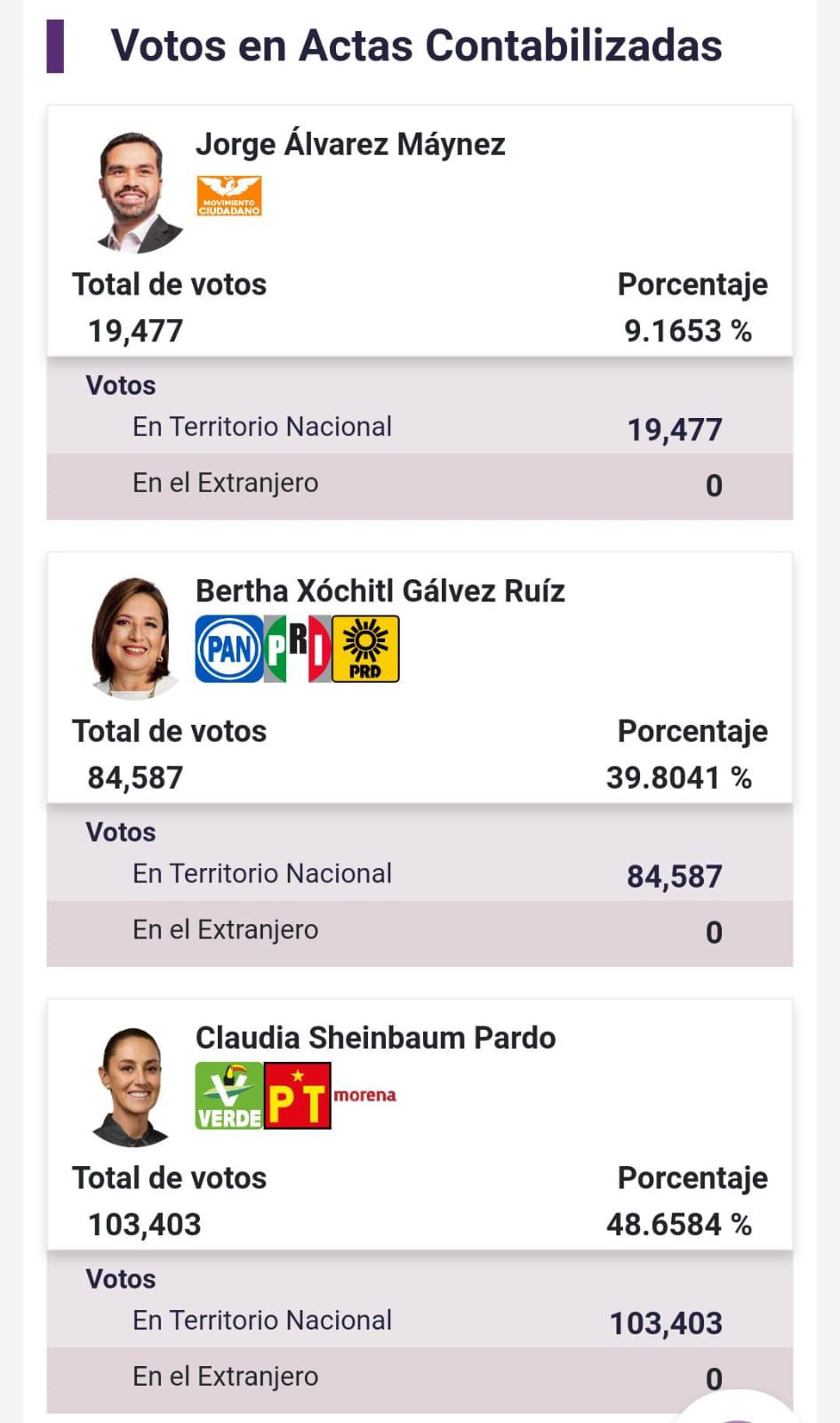Click the morena party logo
Viewport: 840px width, 1423px height.
(364, 1095)
